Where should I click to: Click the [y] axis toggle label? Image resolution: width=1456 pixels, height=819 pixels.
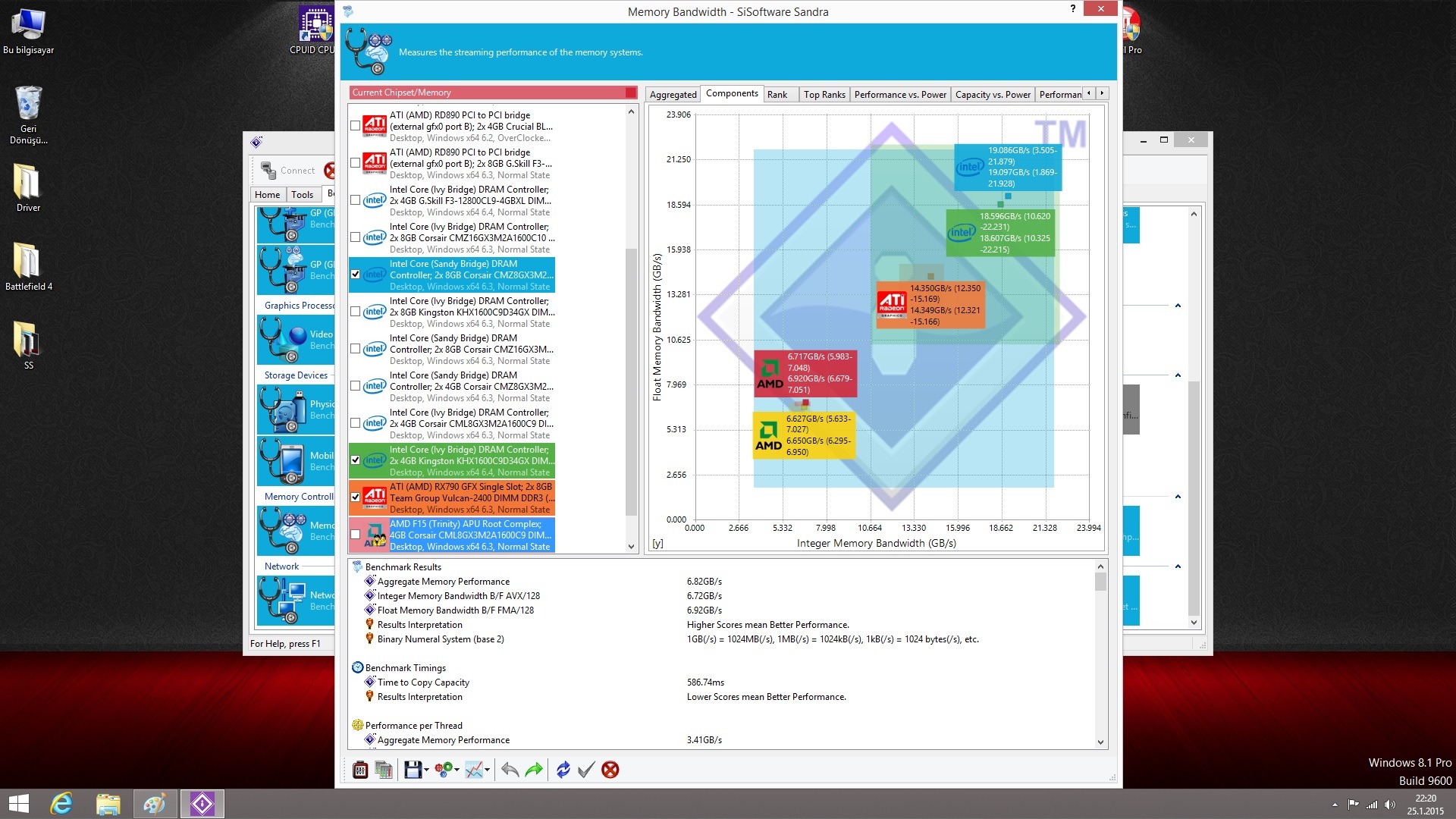click(x=657, y=544)
